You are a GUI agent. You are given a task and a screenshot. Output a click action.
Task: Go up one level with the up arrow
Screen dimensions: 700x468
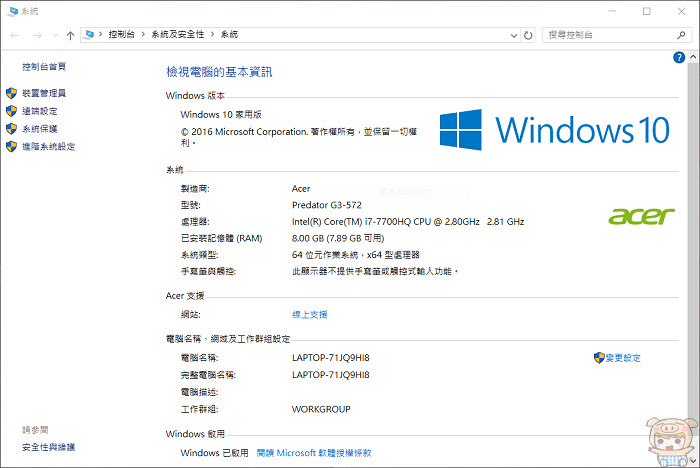(70, 35)
